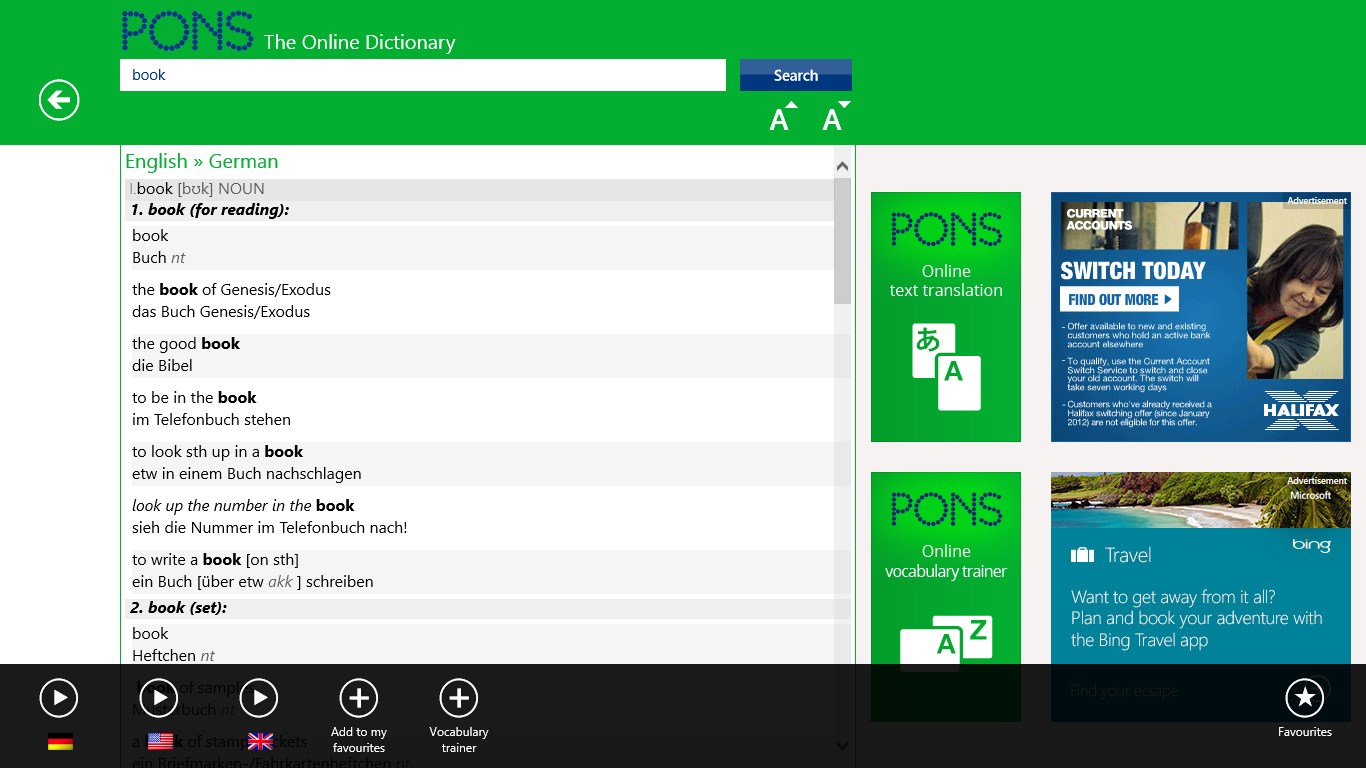Click the back arrow button

(59, 100)
